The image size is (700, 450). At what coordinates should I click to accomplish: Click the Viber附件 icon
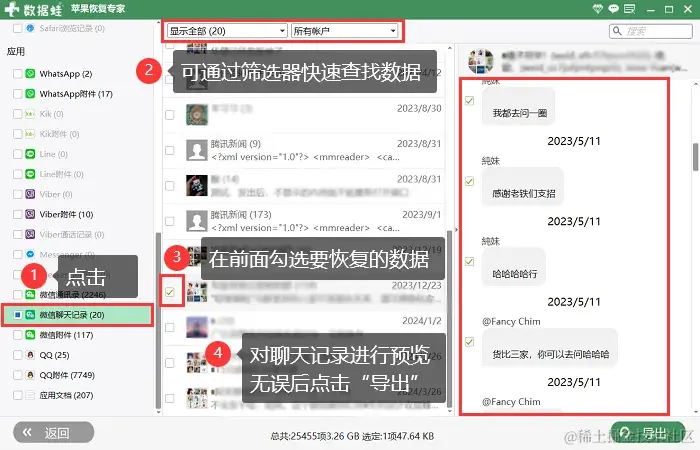click(30, 214)
